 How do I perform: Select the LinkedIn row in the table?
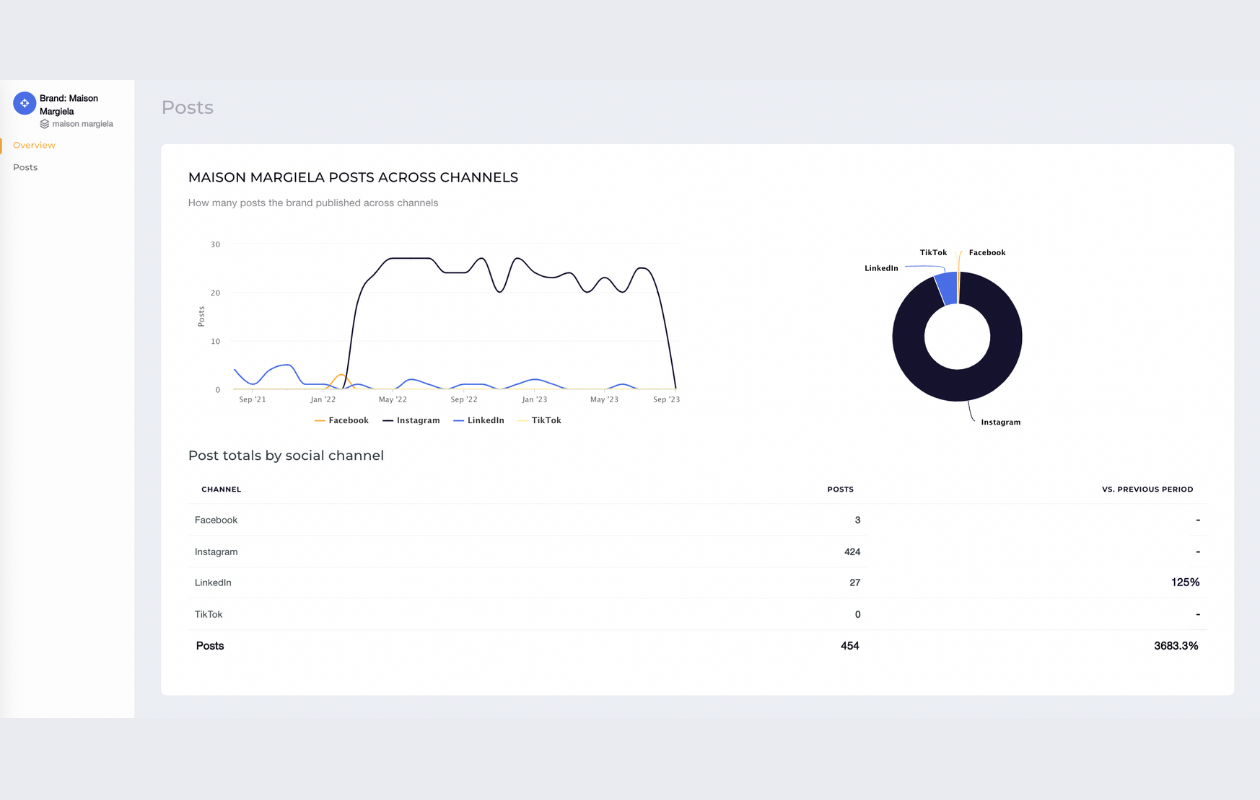pyautogui.click(x=697, y=582)
